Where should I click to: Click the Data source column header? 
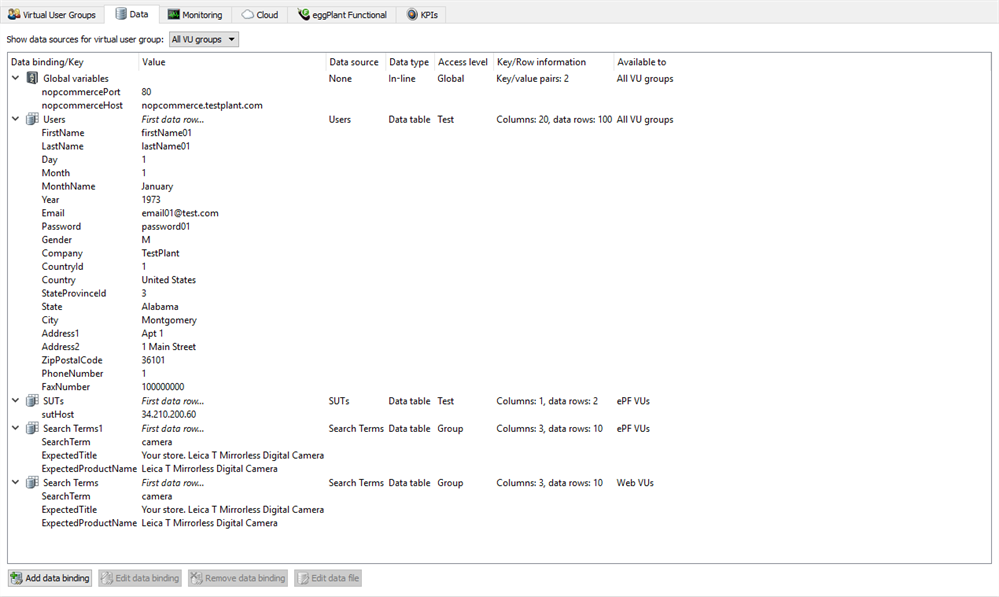[354, 62]
